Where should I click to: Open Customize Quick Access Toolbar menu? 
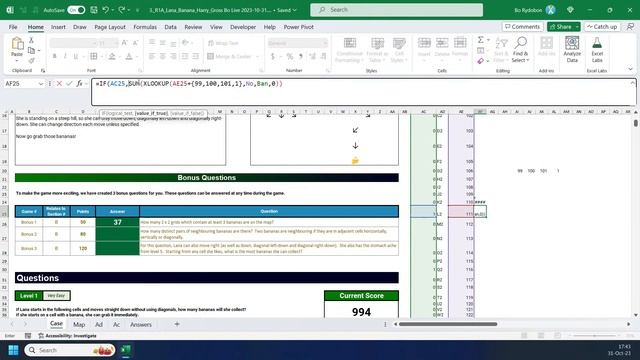(x=138, y=10)
